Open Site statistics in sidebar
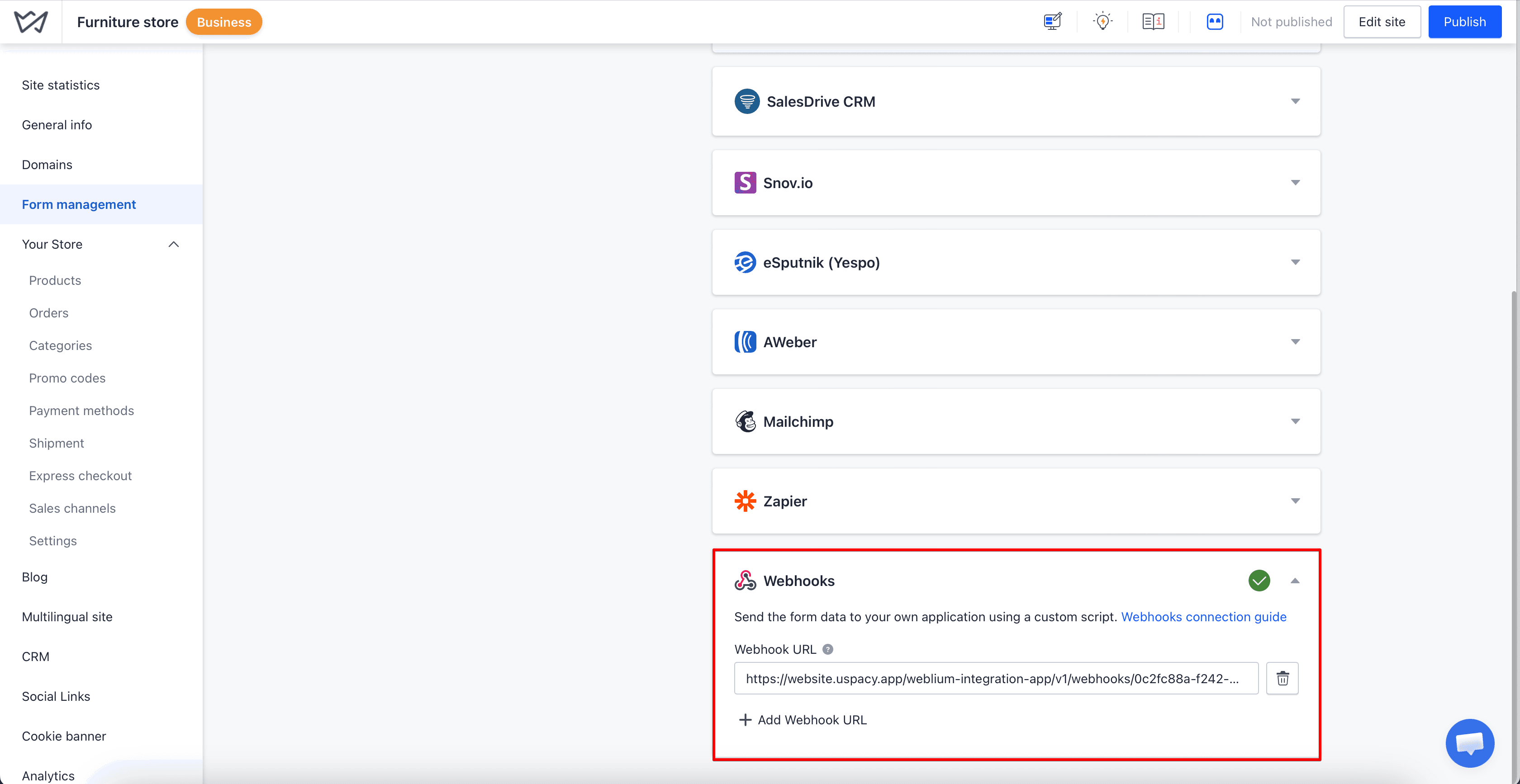The width and height of the screenshot is (1520, 784). tap(61, 85)
